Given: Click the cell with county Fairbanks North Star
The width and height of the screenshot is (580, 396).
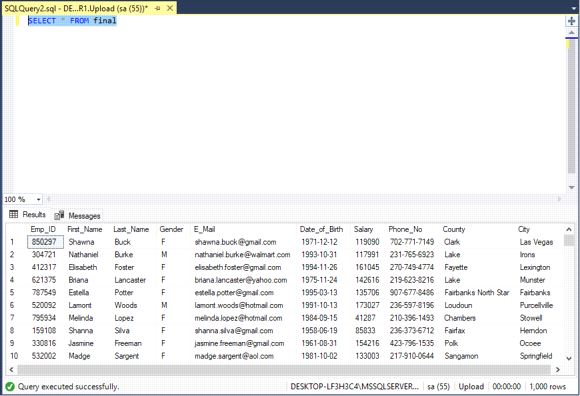Looking at the screenshot, I should (x=476, y=293).
